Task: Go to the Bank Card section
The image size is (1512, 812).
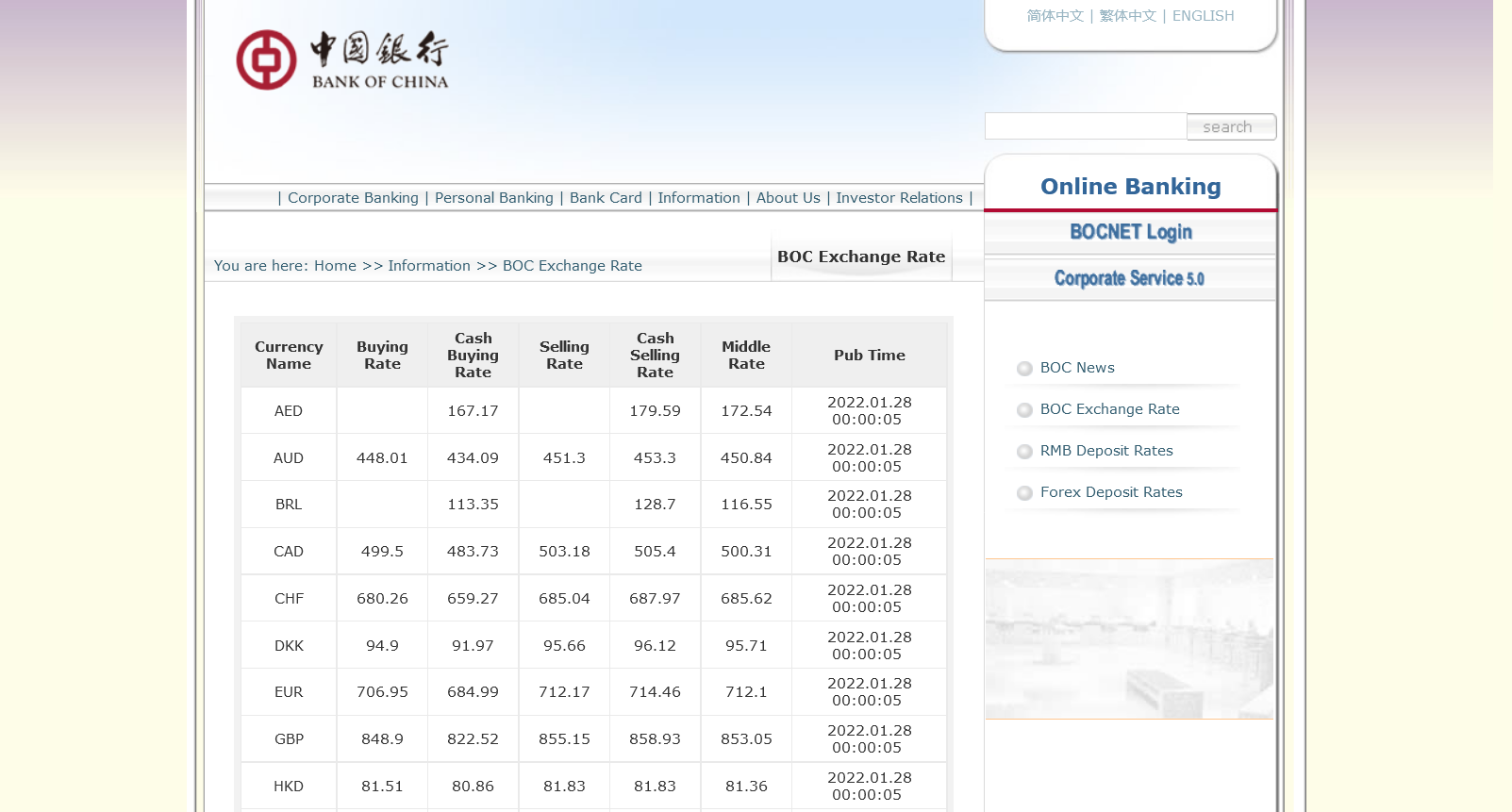Action: point(606,198)
